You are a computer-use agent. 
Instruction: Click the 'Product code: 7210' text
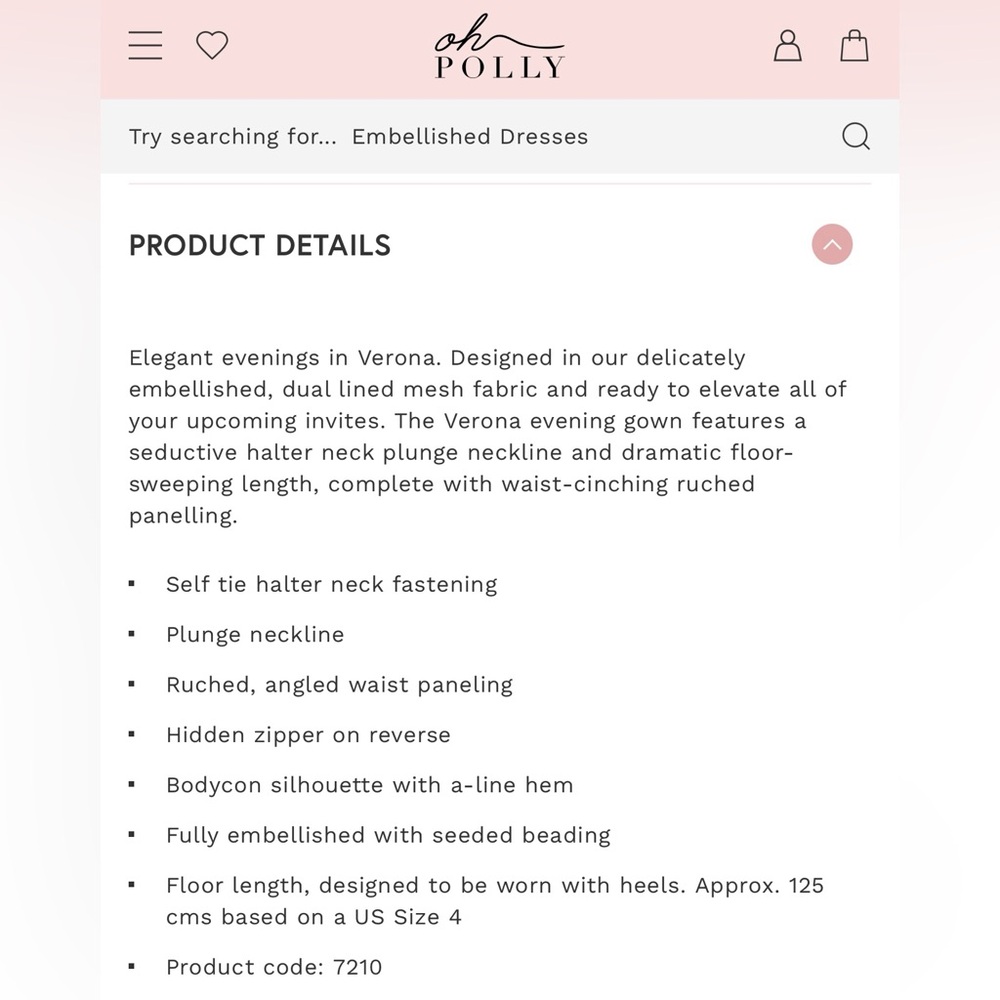(x=274, y=967)
